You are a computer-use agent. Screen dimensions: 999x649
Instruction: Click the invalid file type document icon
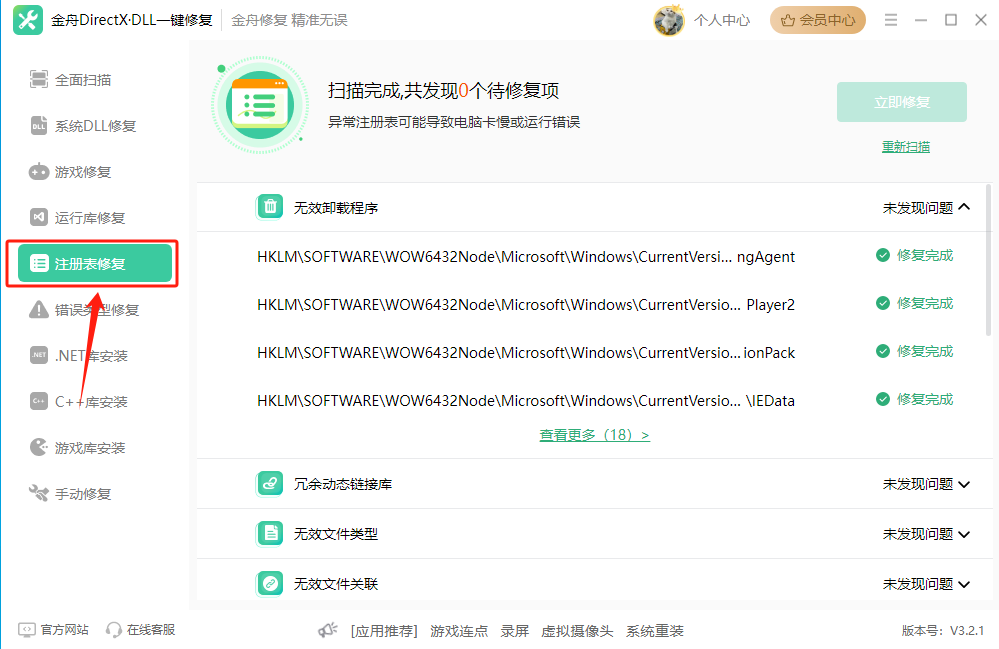270,533
